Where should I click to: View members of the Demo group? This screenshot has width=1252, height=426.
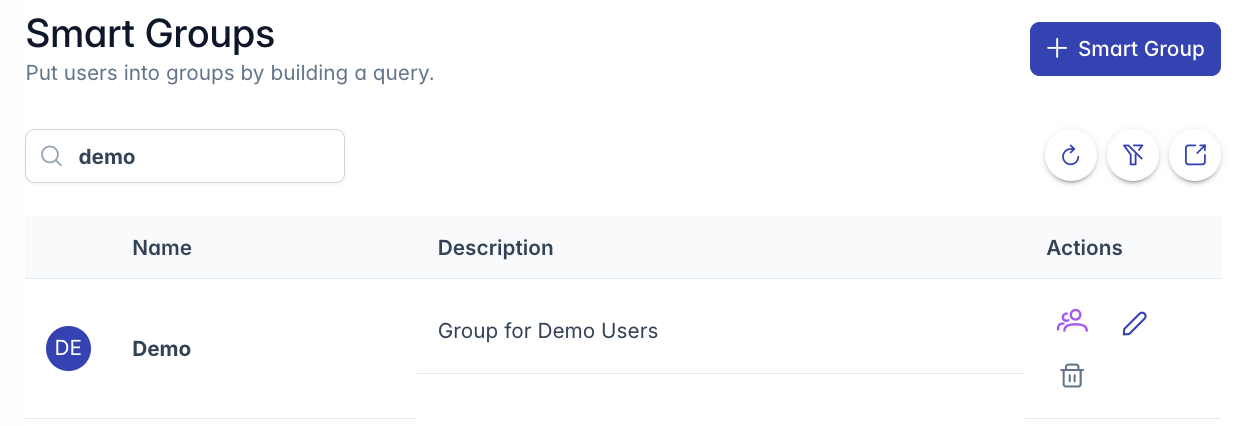click(x=1072, y=322)
